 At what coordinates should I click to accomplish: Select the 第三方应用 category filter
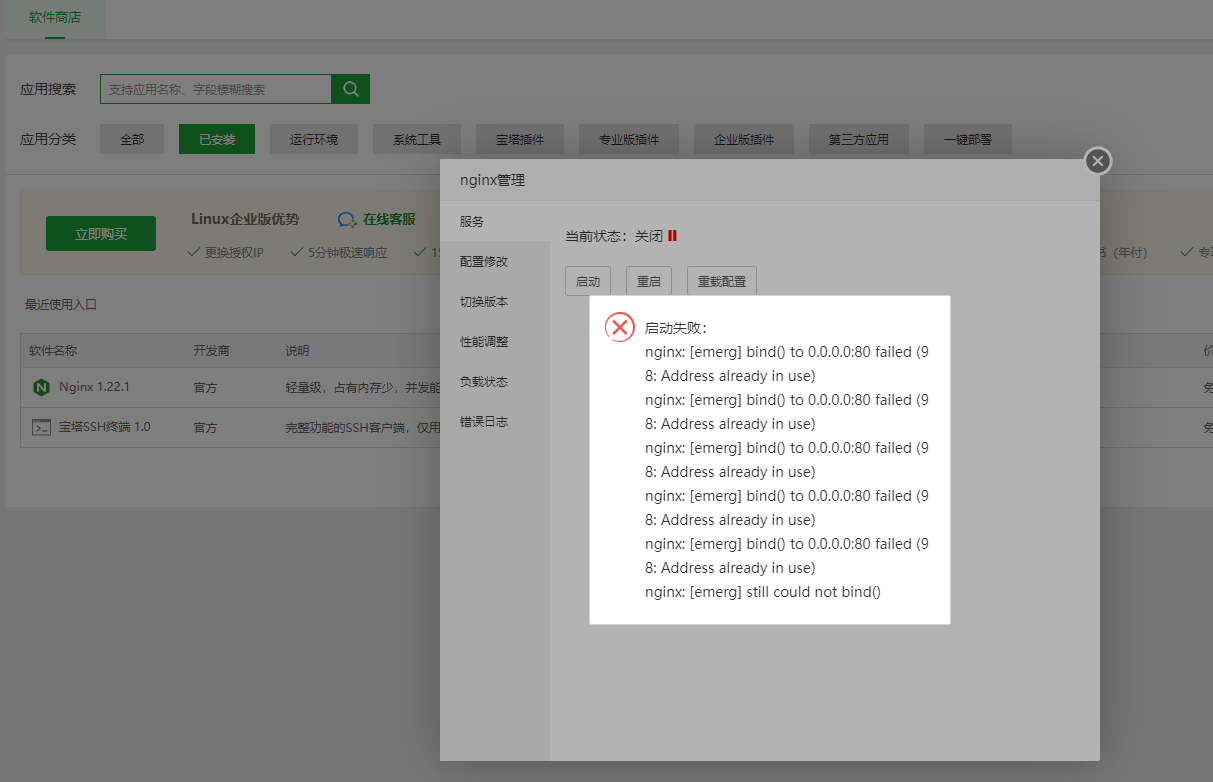pos(859,139)
